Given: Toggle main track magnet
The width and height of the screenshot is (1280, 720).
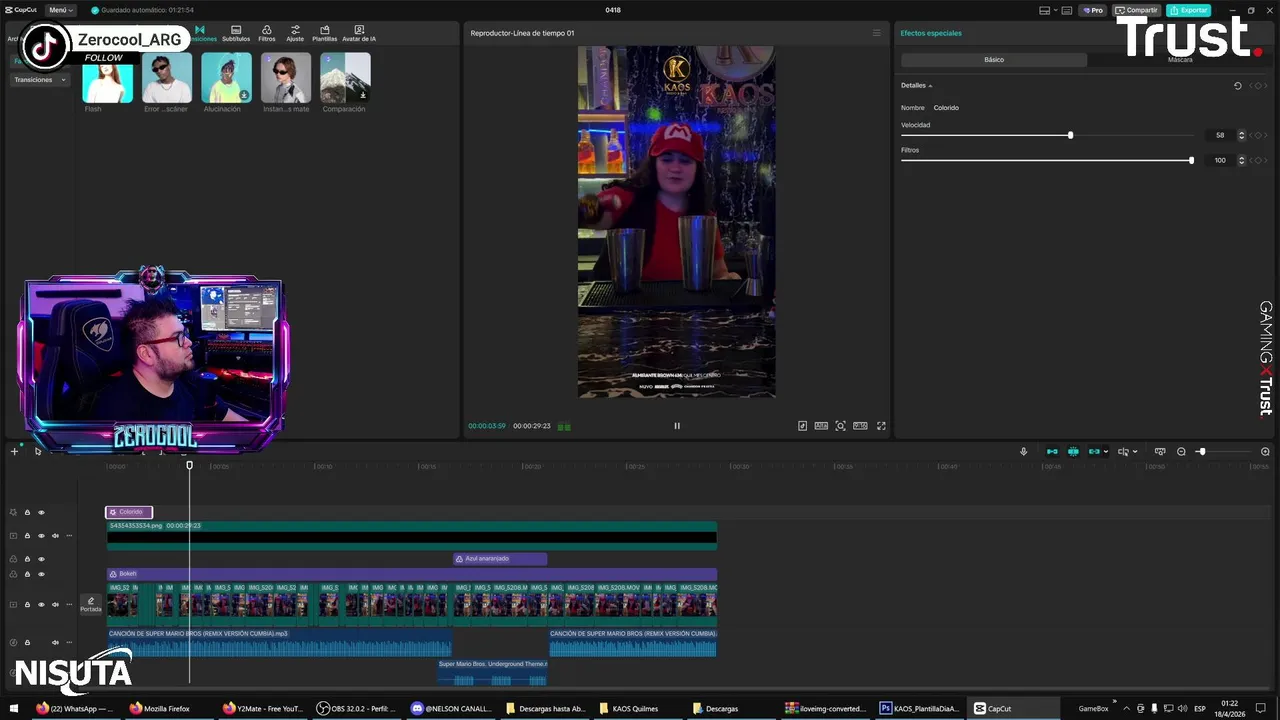Looking at the screenshot, I should 1052,452.
